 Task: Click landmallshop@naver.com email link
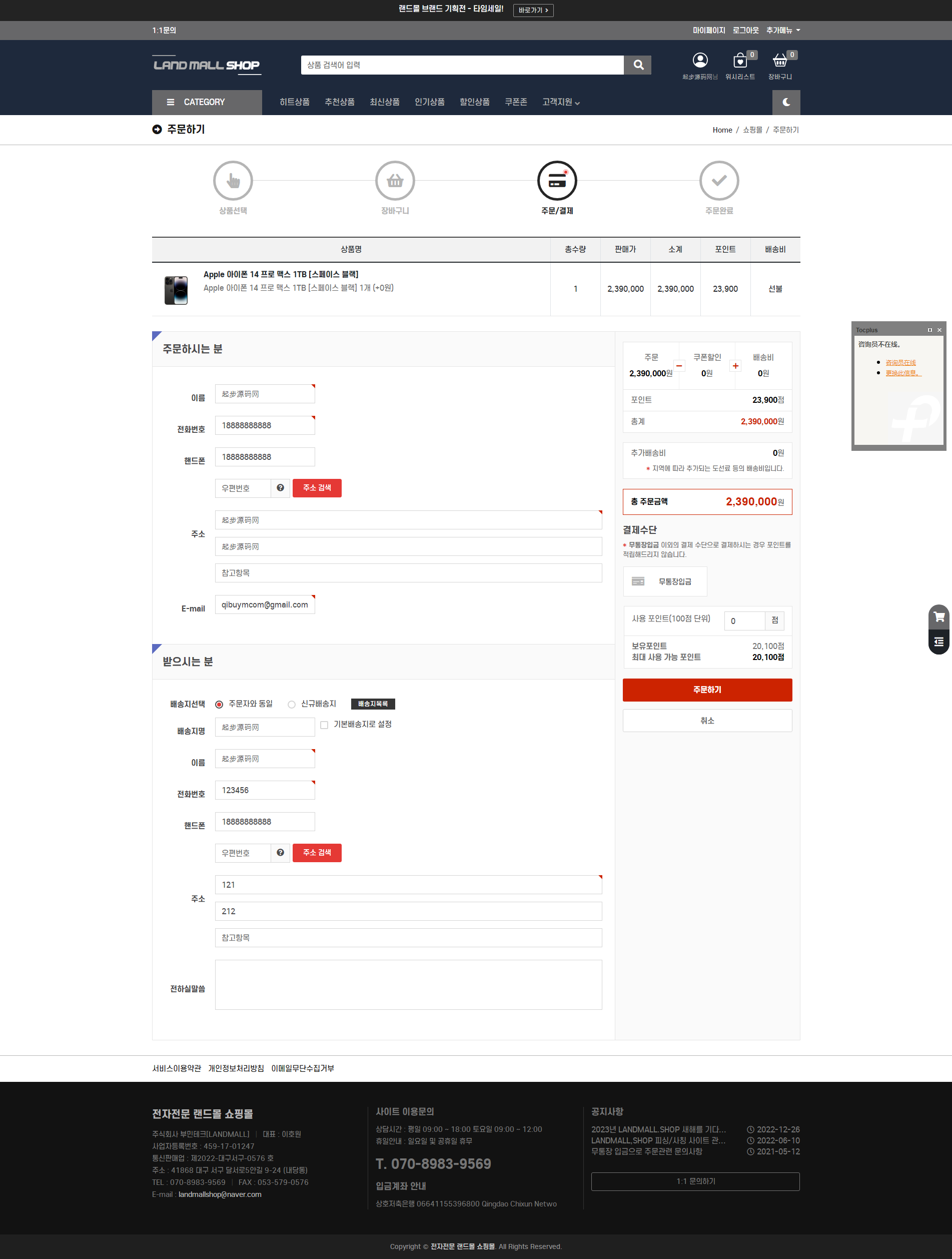pos(220,1194)
